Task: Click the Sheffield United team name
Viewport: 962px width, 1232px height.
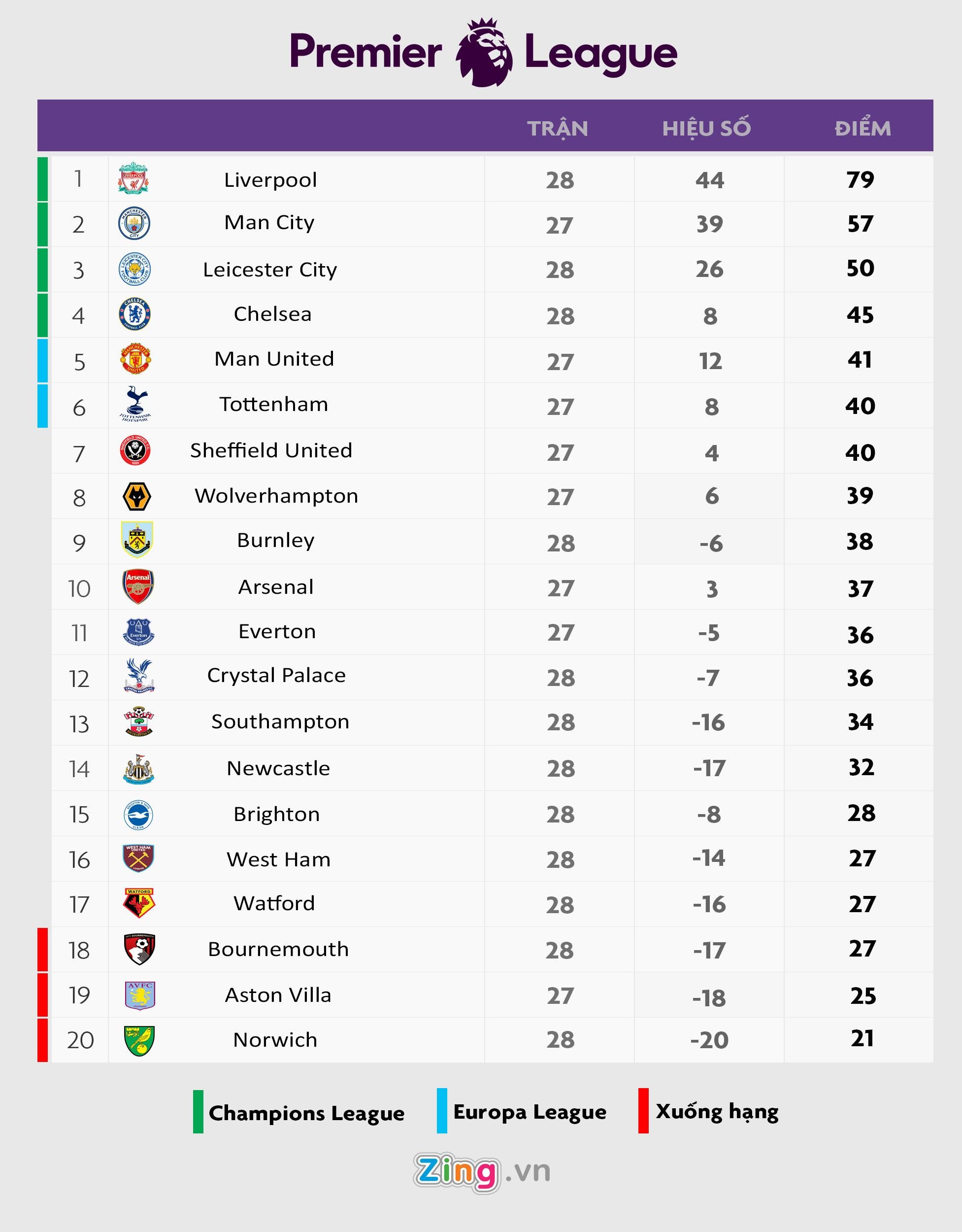Action: 271,450
